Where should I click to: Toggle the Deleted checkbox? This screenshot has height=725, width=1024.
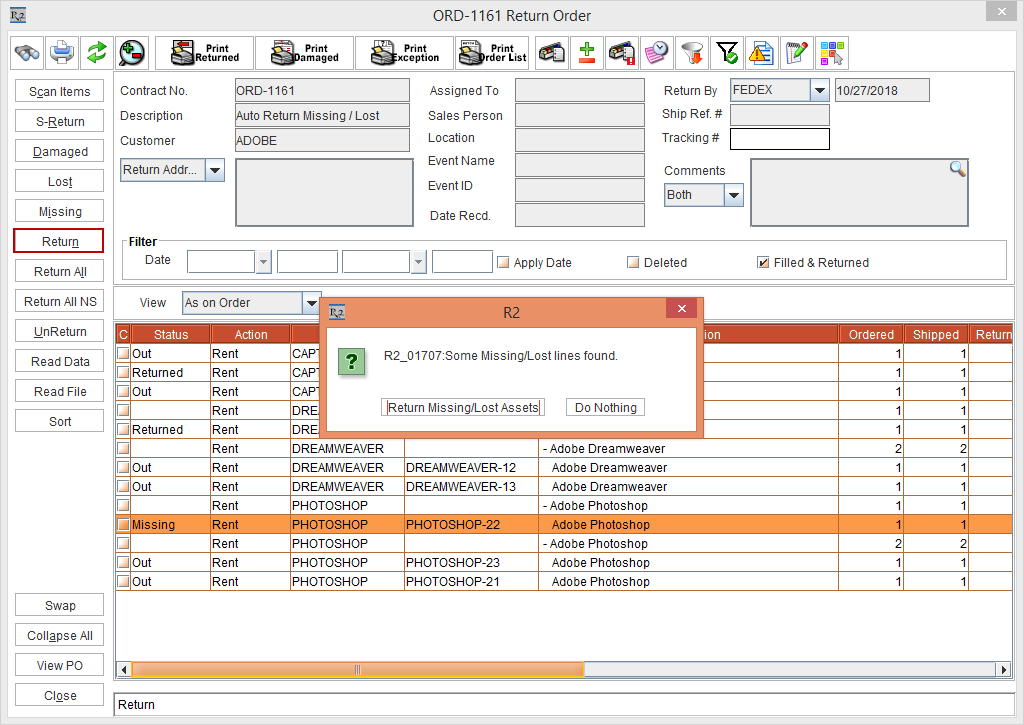(633, 263)
